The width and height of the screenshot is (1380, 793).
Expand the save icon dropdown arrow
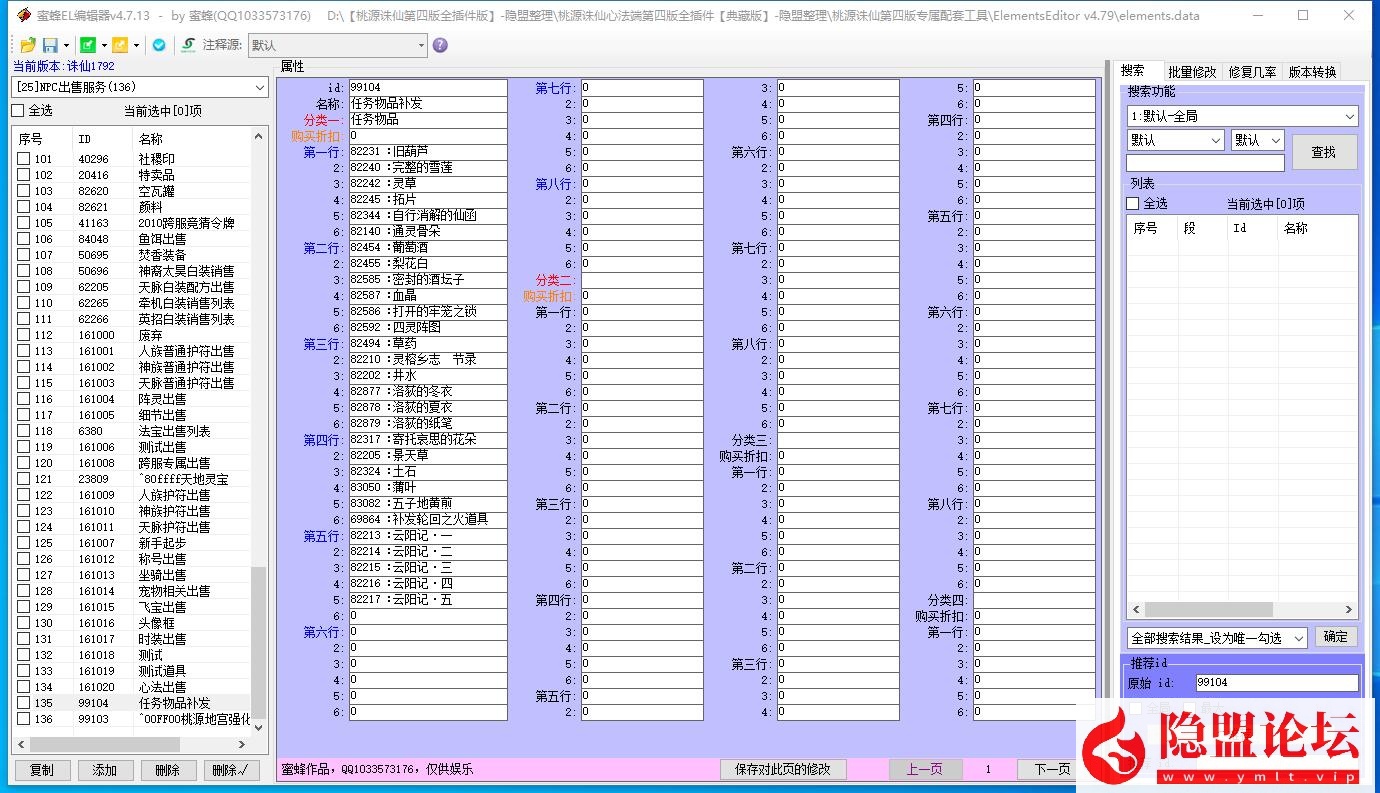[x=66, y=45]
